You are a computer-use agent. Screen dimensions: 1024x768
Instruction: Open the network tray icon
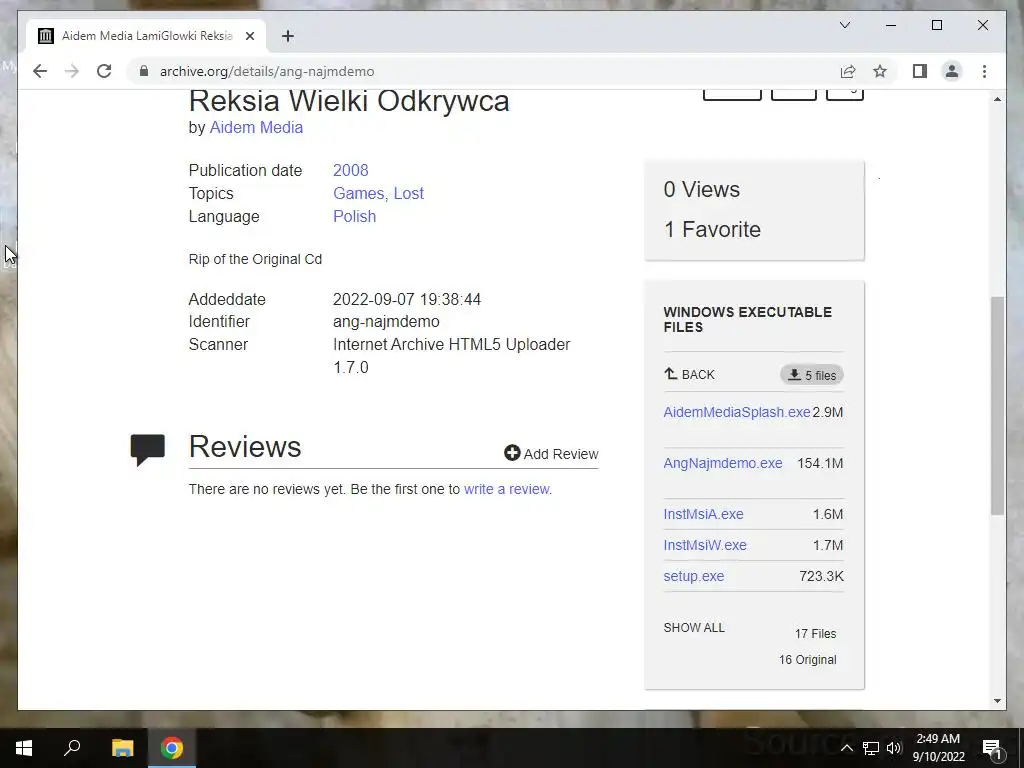click(x=871, y=748)
